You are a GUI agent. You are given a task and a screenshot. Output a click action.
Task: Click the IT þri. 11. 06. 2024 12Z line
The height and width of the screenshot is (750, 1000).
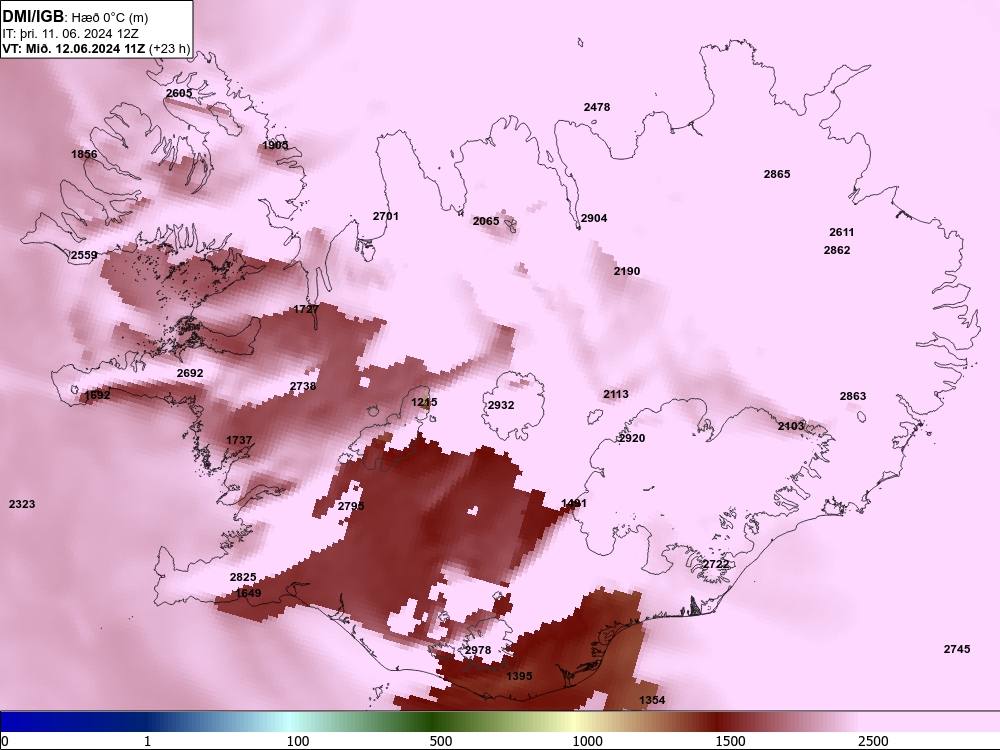(x=70, y=33)
